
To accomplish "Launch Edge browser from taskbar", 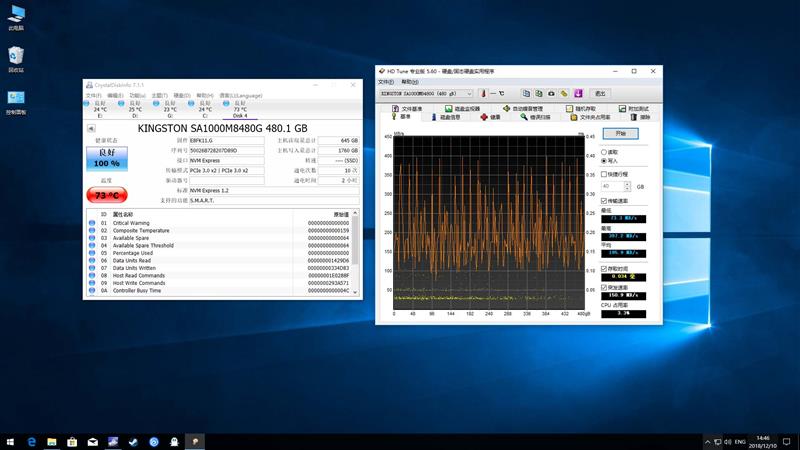I will (x=31, y=442).
